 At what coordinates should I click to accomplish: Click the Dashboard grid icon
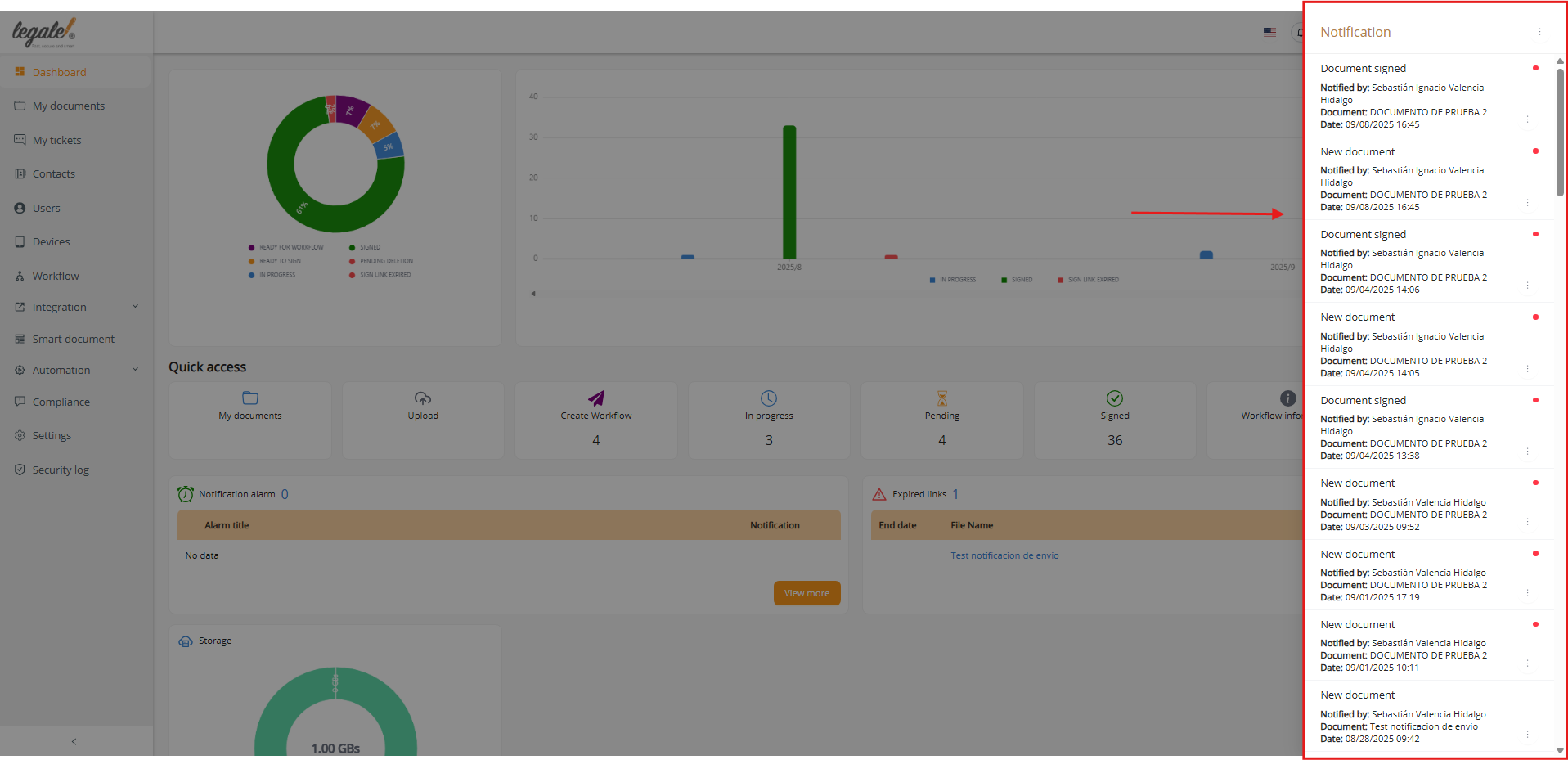pyautogui.click(x=20, y=72)
